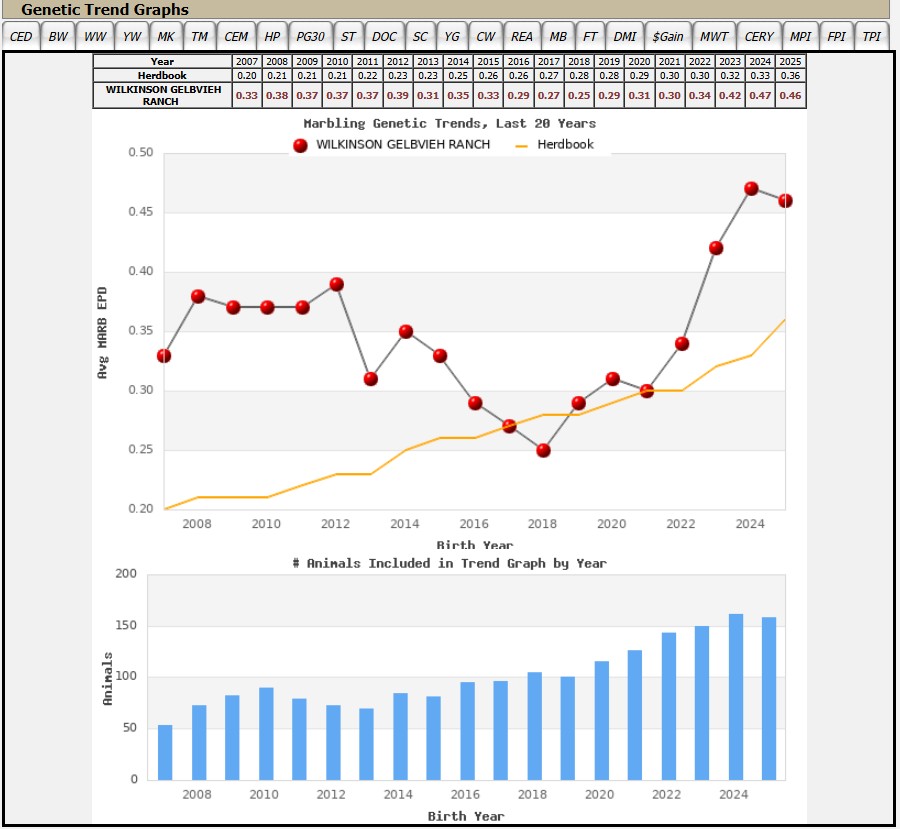Click the 2018 ranch value 0.25 cell
This screenshot has height=829, width=900.
point(579,95)
